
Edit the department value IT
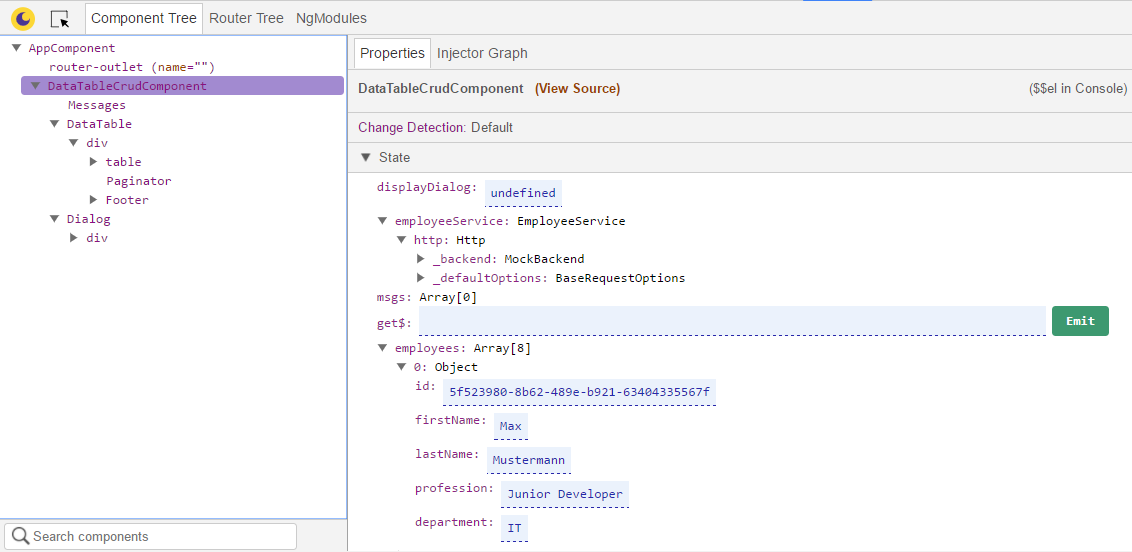(514, 528)
